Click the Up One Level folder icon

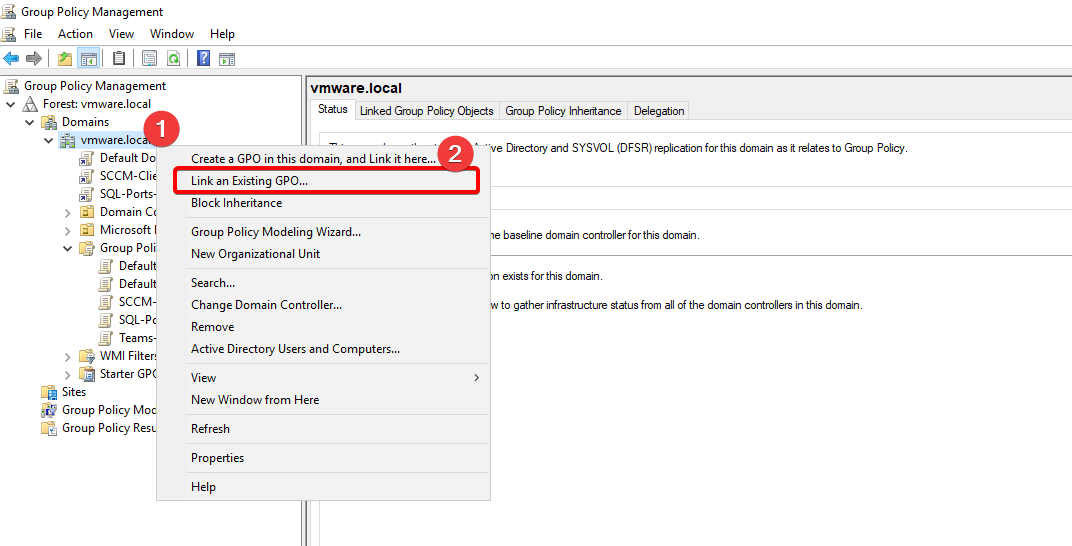pos(65,58)
